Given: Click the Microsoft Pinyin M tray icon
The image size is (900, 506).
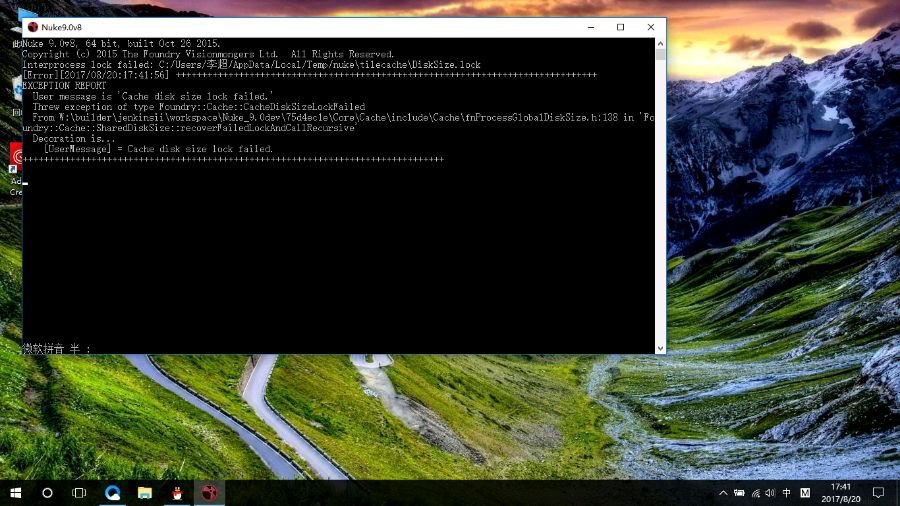Looking at the screenshot, I should [x=805, y=493].
